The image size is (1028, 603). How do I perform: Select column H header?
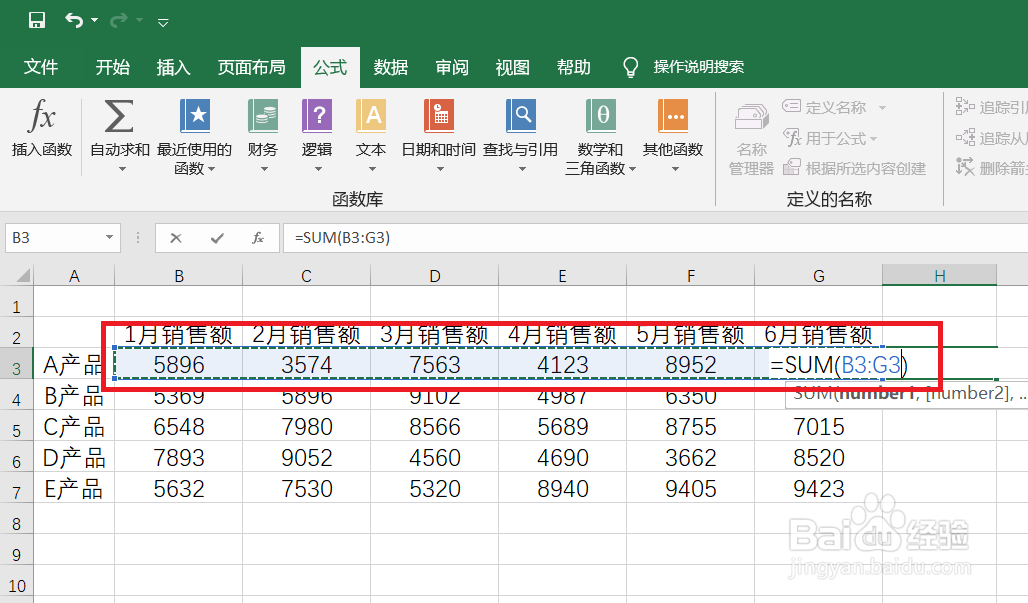[x=939, y=275]
